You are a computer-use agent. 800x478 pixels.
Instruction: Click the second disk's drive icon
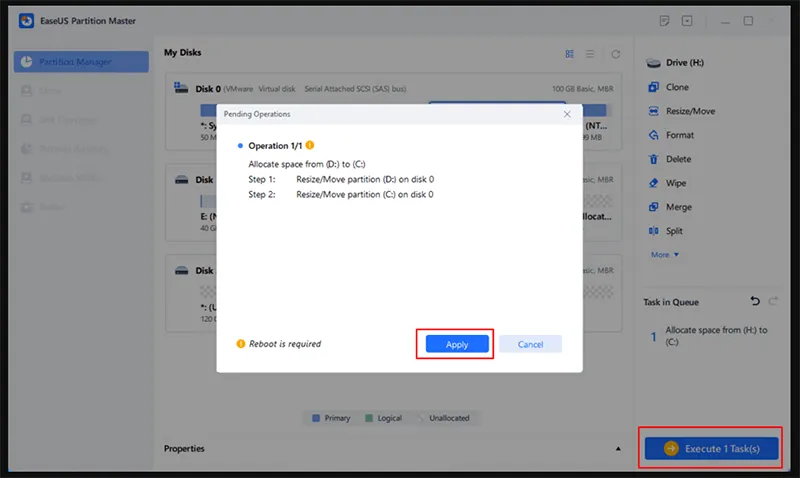182,180
